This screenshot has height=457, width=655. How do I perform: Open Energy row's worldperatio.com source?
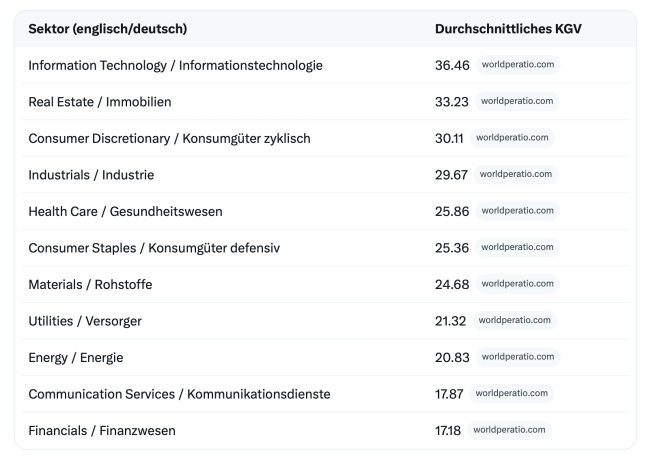click(517, 357)
